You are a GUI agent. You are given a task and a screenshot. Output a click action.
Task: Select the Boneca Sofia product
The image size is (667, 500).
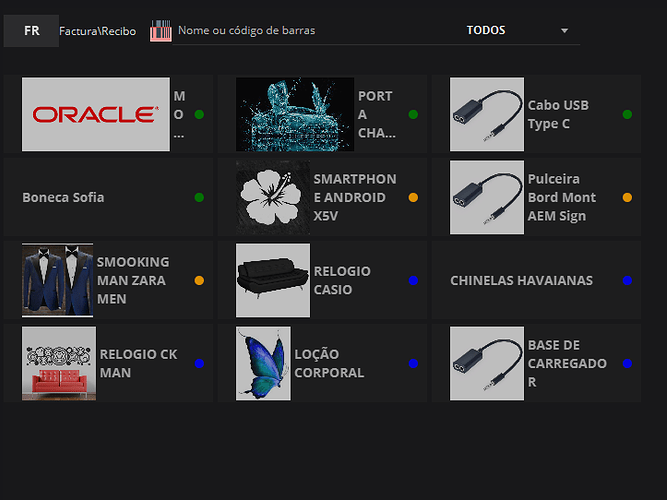108,197
